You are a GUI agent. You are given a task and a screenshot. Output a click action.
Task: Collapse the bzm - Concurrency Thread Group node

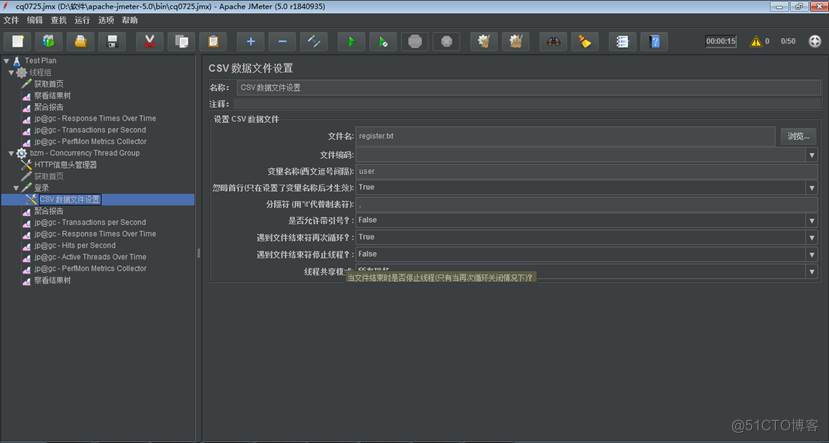pyautogui.click(x=11, y=153)
